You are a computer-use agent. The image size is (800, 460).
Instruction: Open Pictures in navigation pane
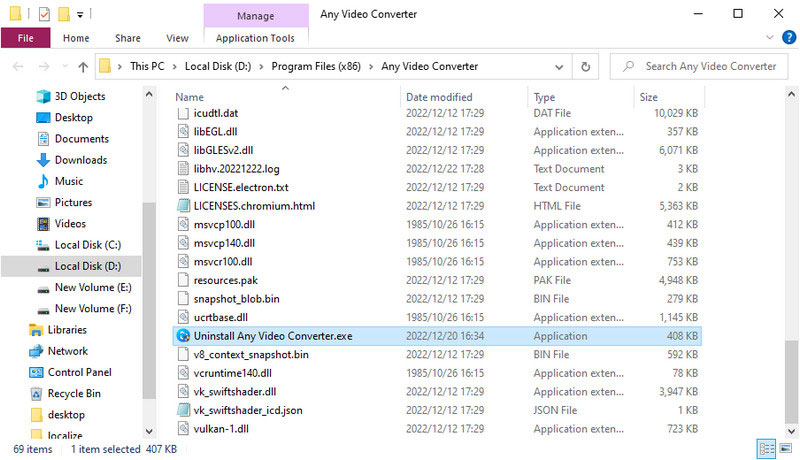click(x=73, y=202)
